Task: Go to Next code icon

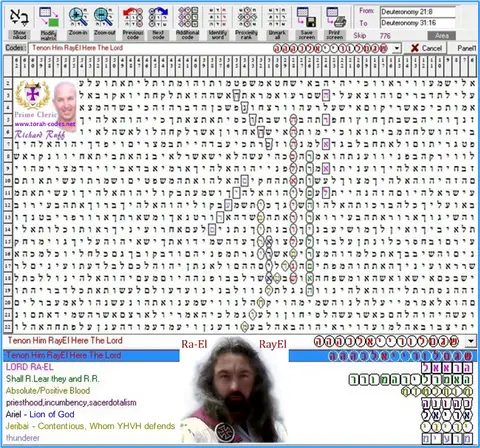Action: 158,17
